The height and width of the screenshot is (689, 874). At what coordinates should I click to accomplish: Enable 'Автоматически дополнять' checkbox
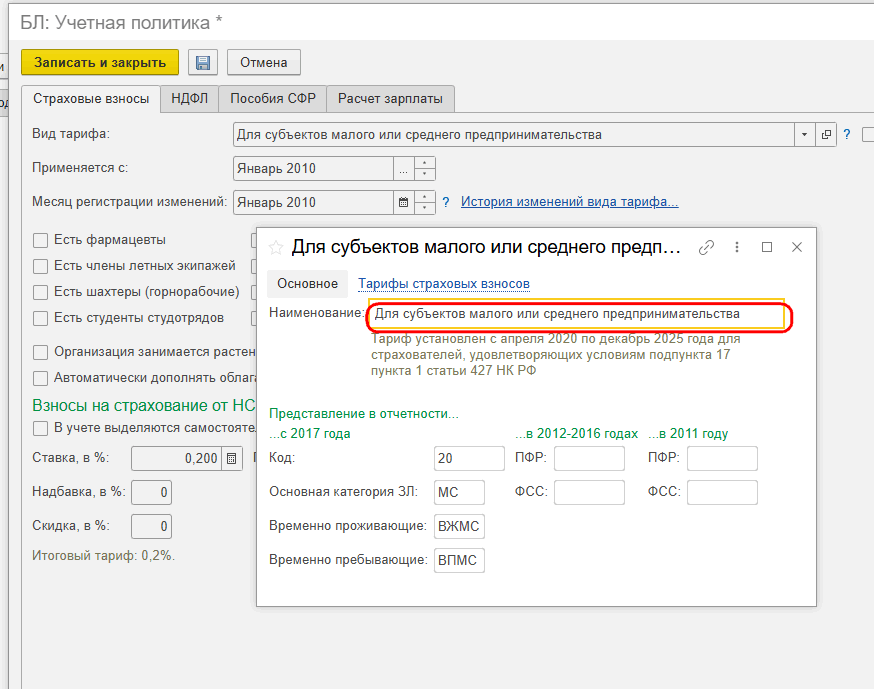[40, 379]
